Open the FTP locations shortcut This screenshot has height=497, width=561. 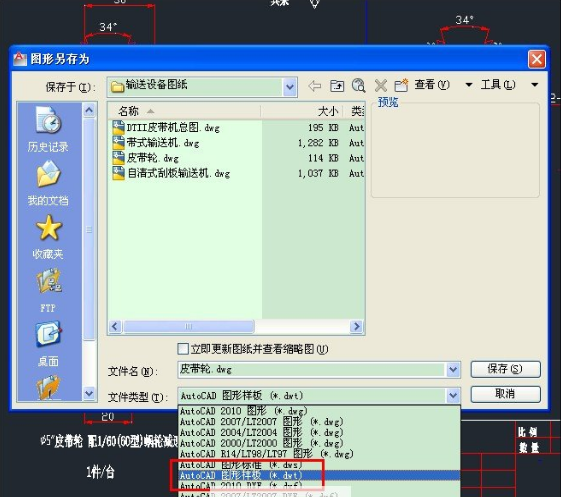(x=48, y=291)
